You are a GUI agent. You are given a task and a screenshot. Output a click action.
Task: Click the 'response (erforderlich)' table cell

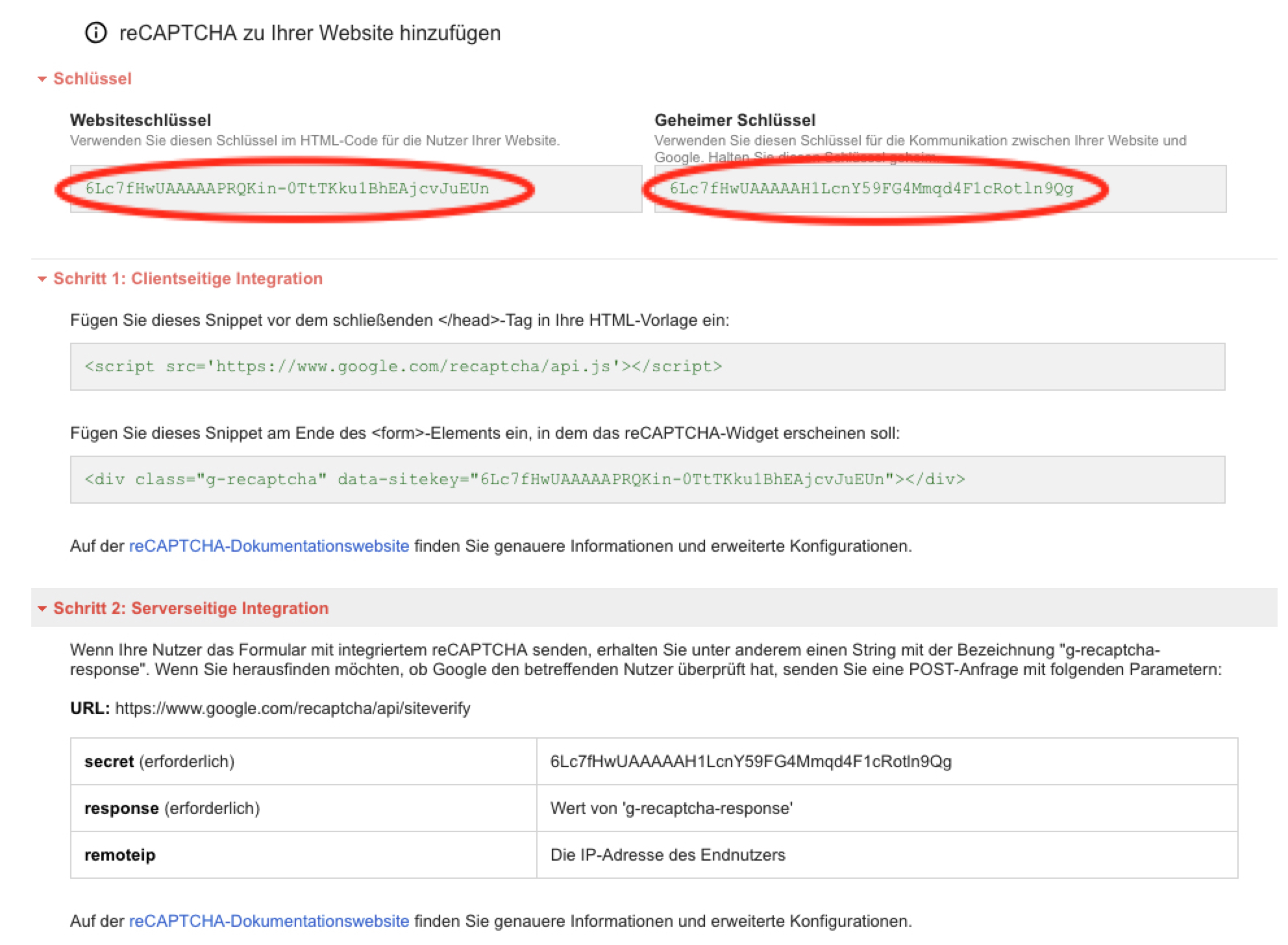(x=303, y=808)
